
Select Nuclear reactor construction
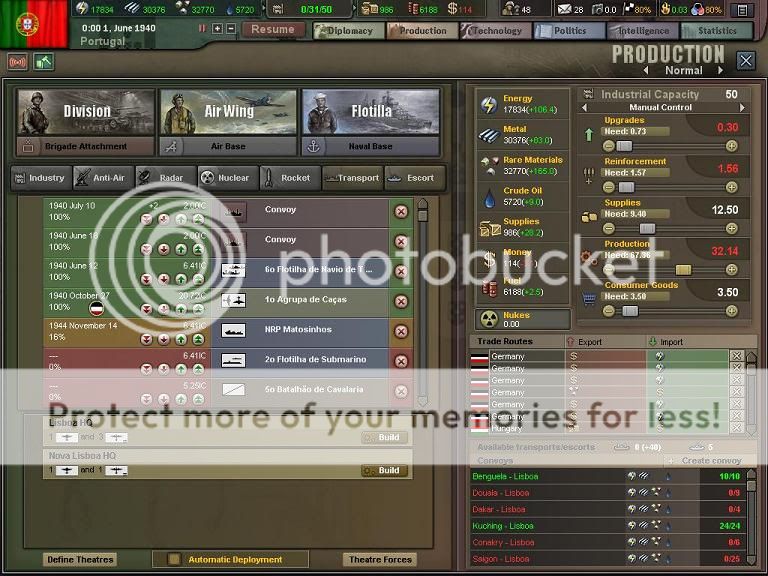pyautogui.click(x=225, y=178)
